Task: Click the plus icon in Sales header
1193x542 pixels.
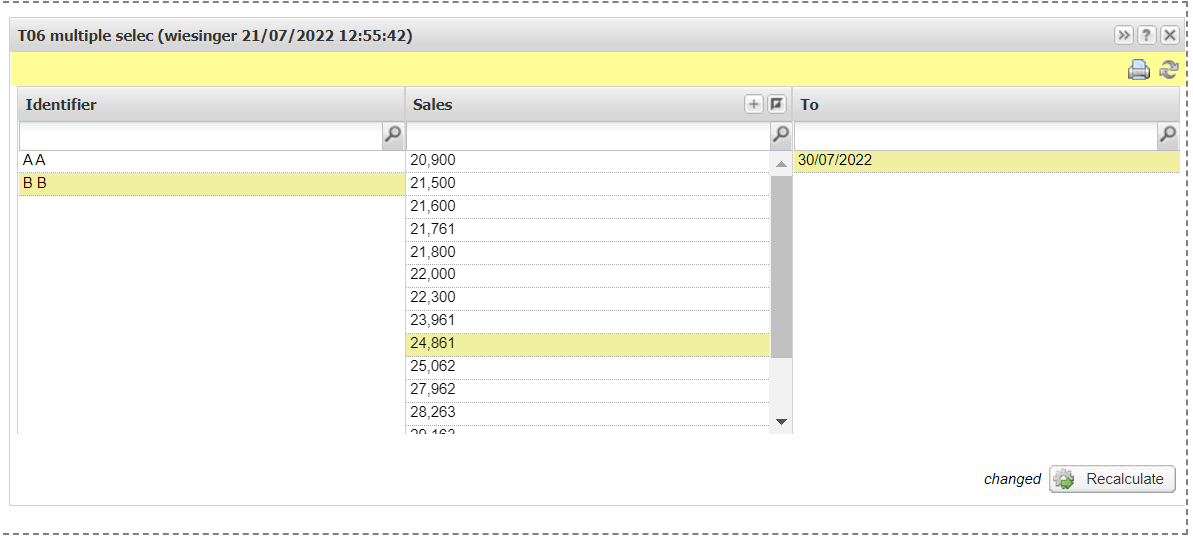Action: click(x=753, y=104)
